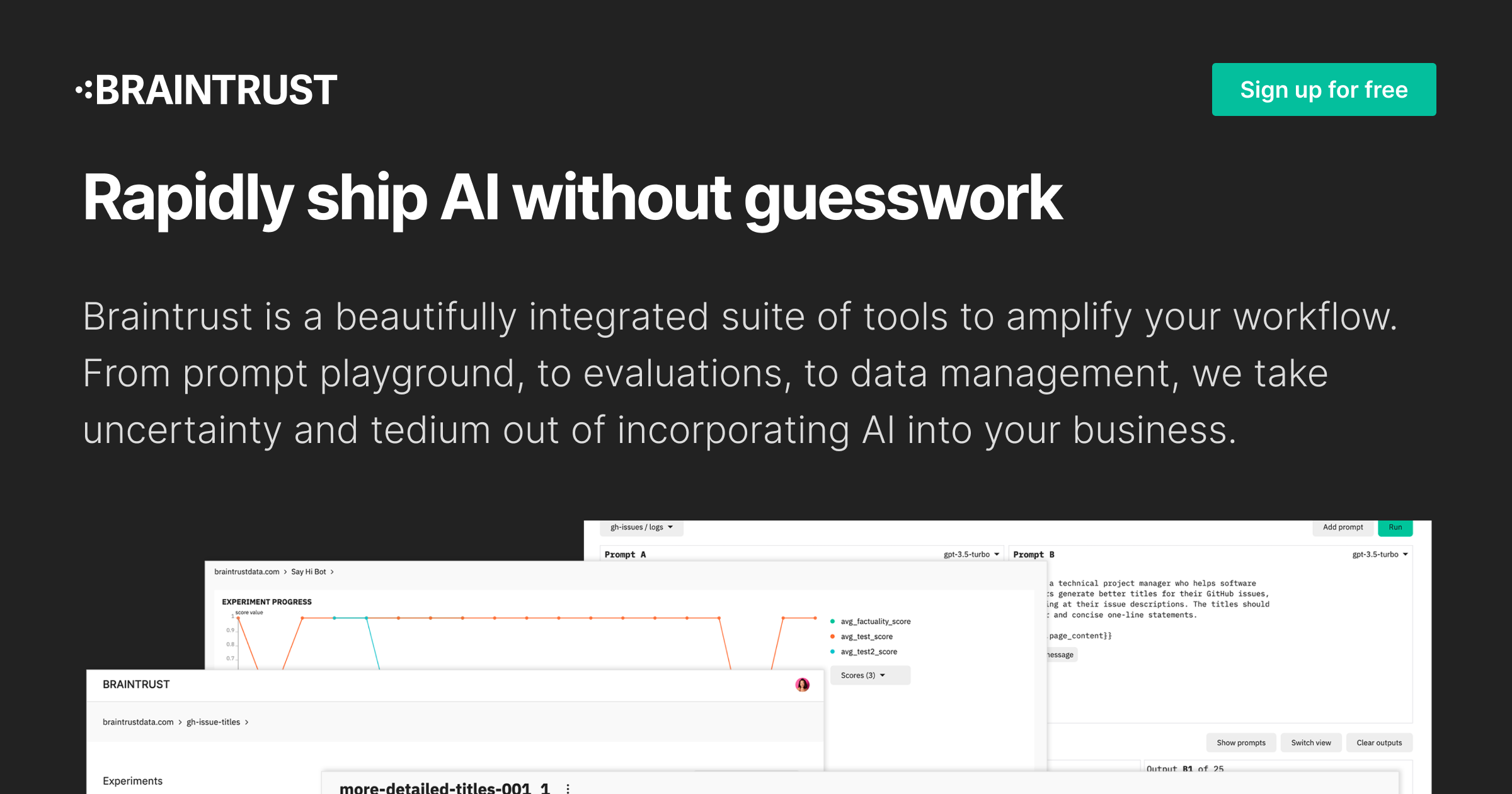Screen dimensions: 1512x794
Task: Expand the Scores (3) dropdown
Action: [x=869, y=675]
